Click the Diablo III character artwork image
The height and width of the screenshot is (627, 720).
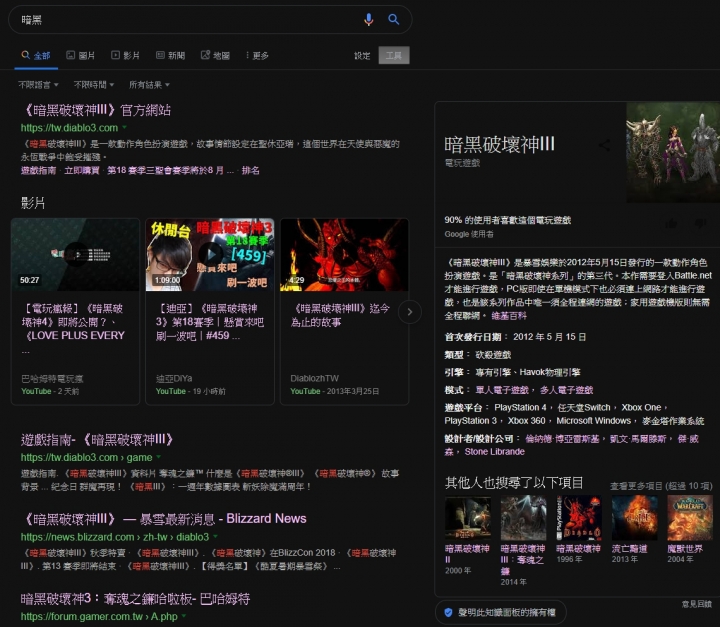pos(673,152)
